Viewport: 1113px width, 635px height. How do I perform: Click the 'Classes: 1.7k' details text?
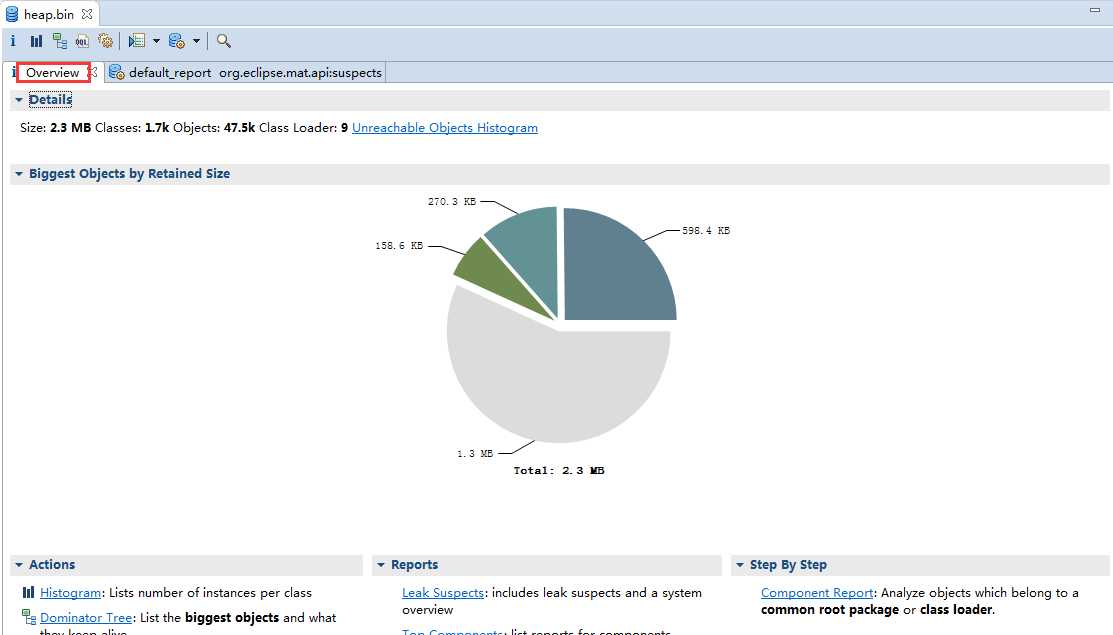tap(132, 128)
